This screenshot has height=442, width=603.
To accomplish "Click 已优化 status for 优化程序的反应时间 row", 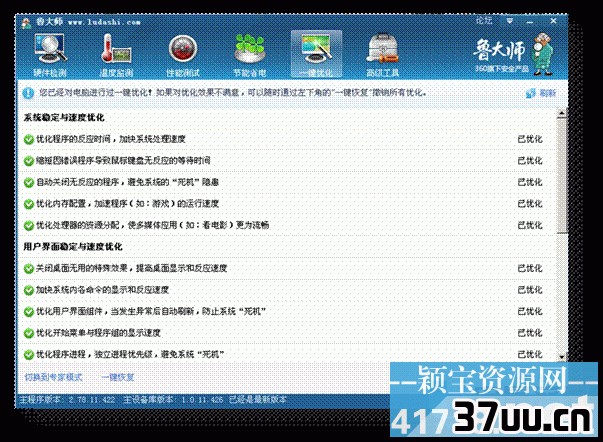I will (x=530, y=139).
